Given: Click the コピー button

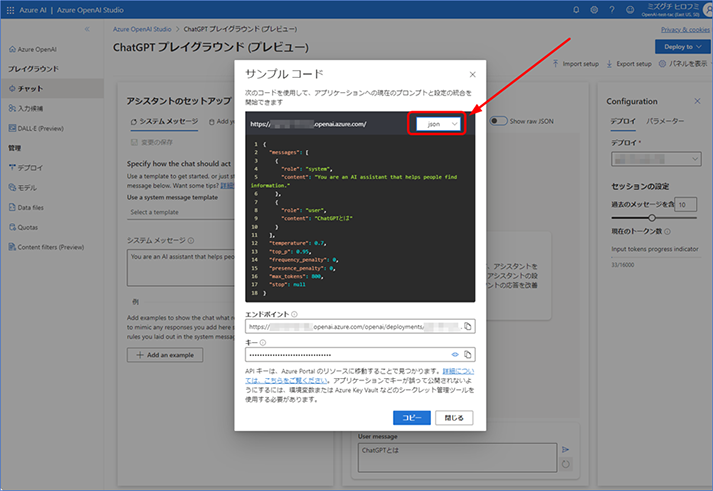Looking at the screenshot, I should [x=412, y=418].
